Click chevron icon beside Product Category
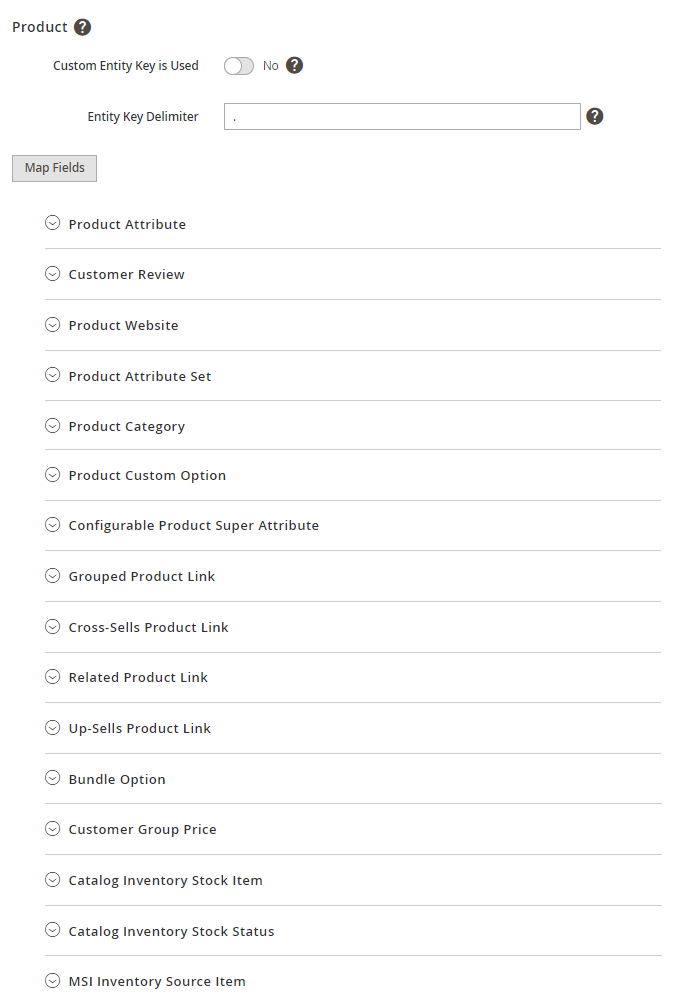The image size is (685, 1000). click(53, 425)
